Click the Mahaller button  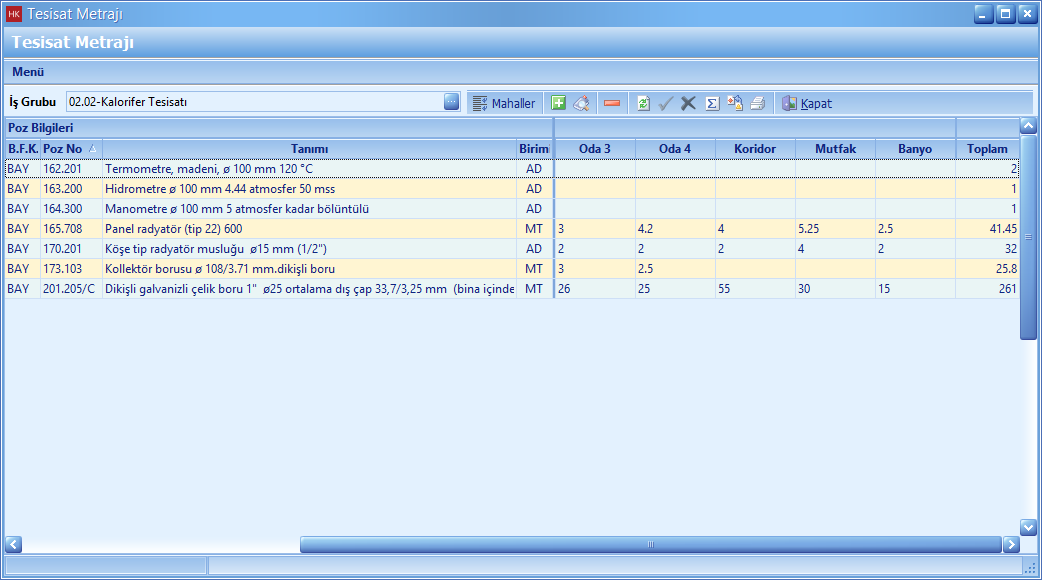pyautogui.click(x=504, y=103)
